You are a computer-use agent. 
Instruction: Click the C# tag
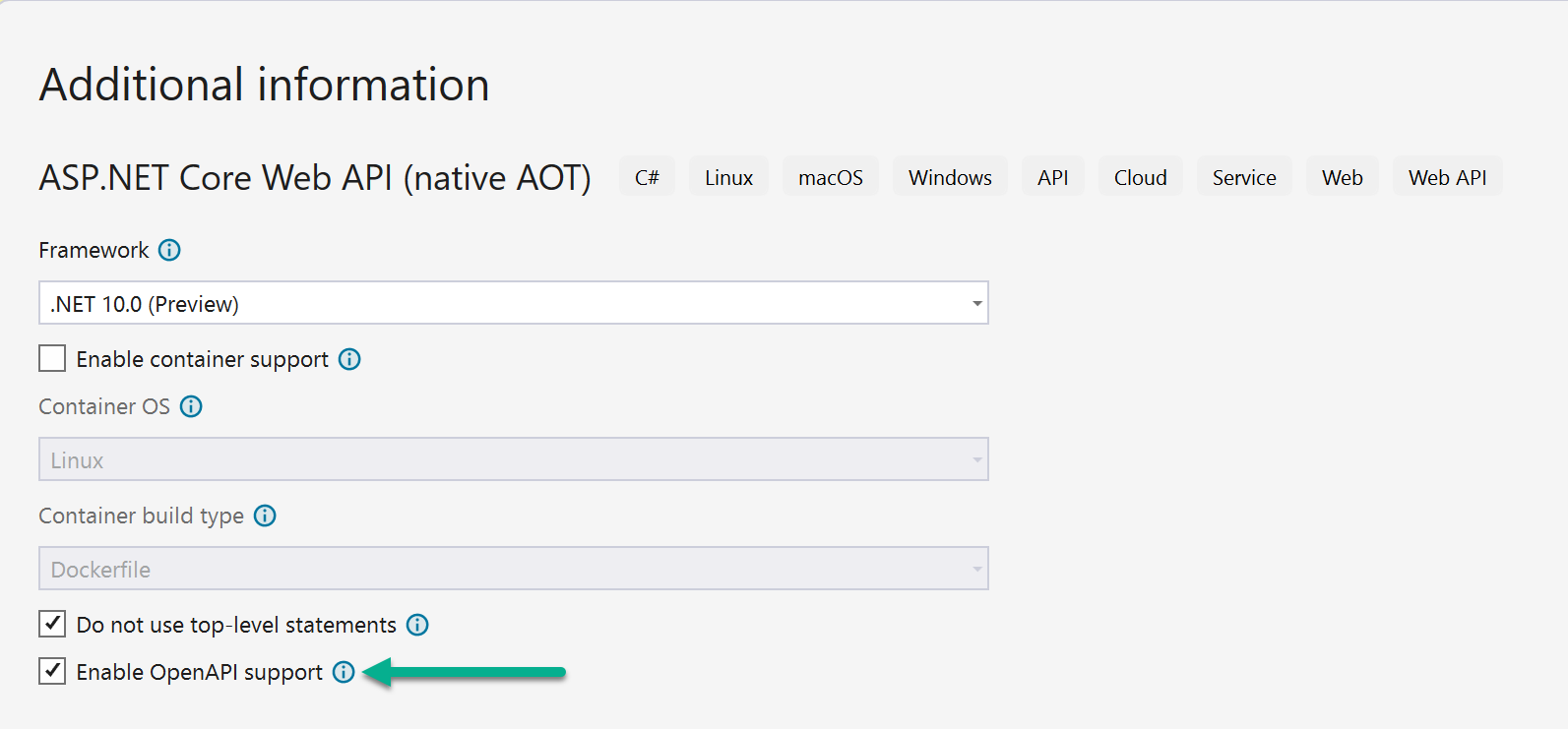pos(647,177)
